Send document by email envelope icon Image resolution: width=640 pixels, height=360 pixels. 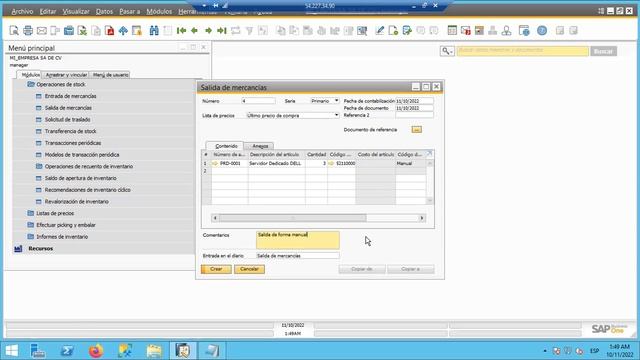click(x=42, y=31)
